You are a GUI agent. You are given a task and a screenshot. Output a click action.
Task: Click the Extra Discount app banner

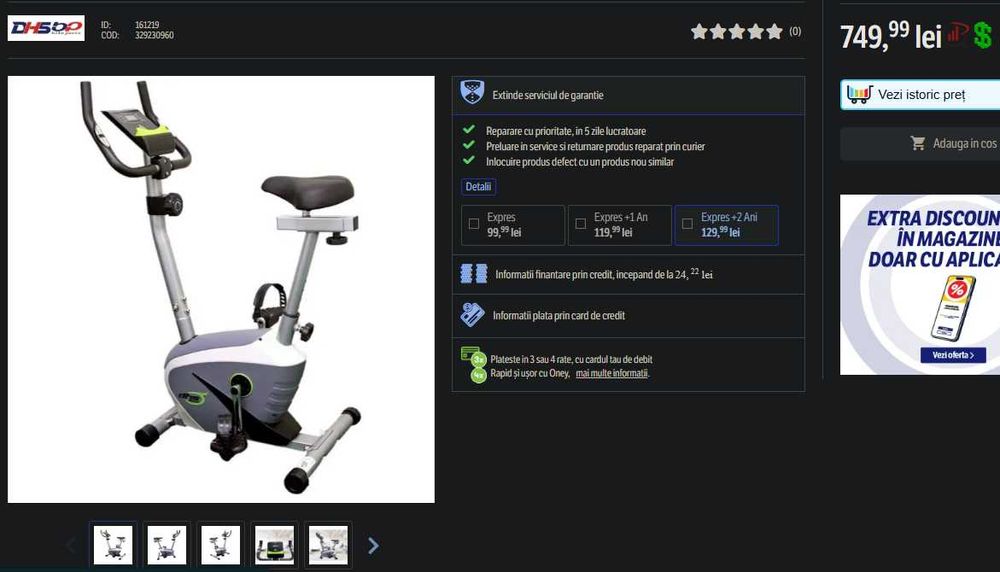tap(920, 284)
